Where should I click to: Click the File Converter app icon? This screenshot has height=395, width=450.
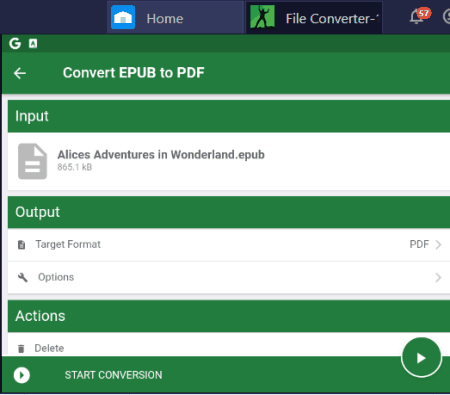coord(262,17)
